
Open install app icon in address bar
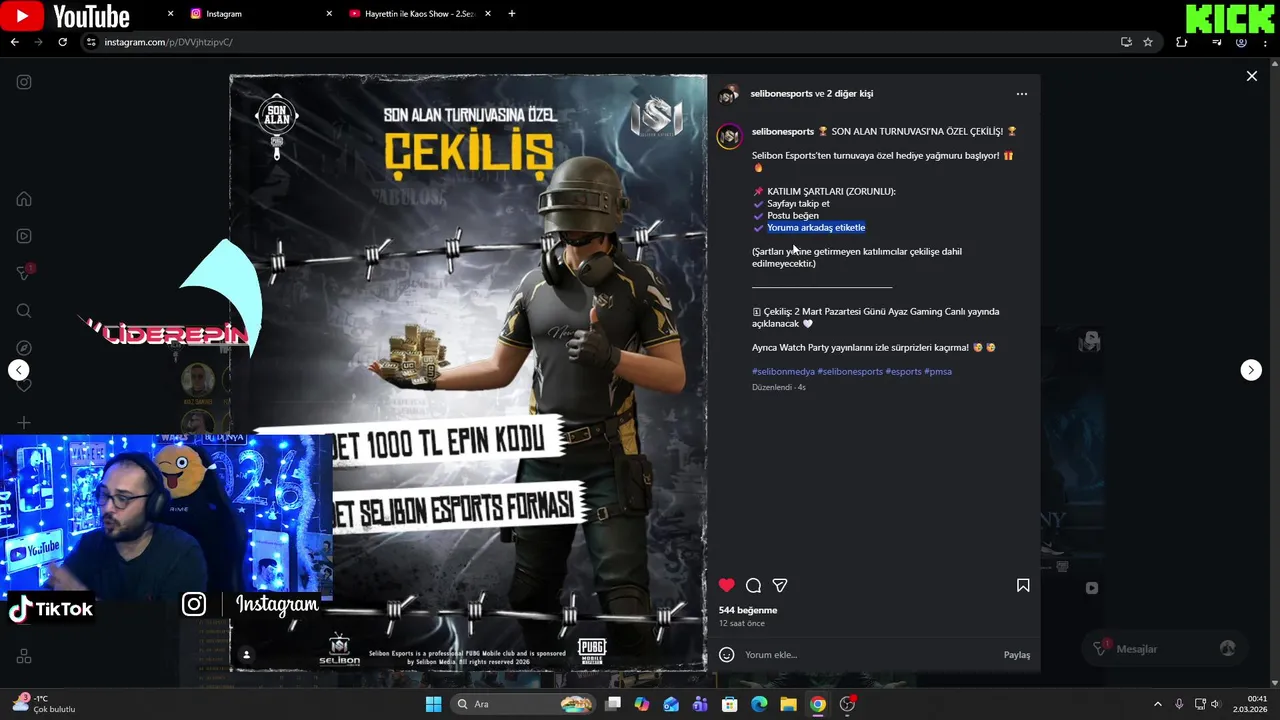[x=1126, y=42]
